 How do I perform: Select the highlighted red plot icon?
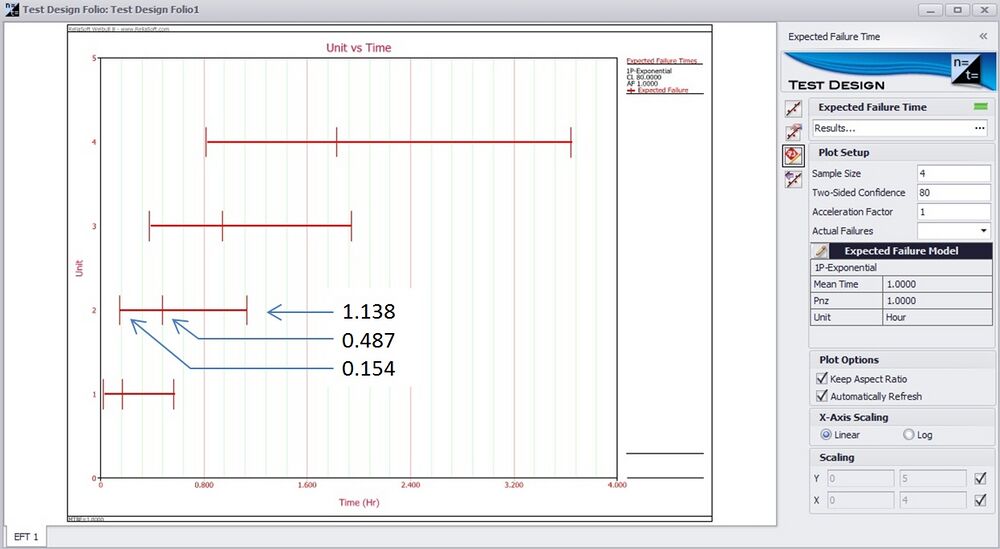pyautogui.click(x=794, y=155)
